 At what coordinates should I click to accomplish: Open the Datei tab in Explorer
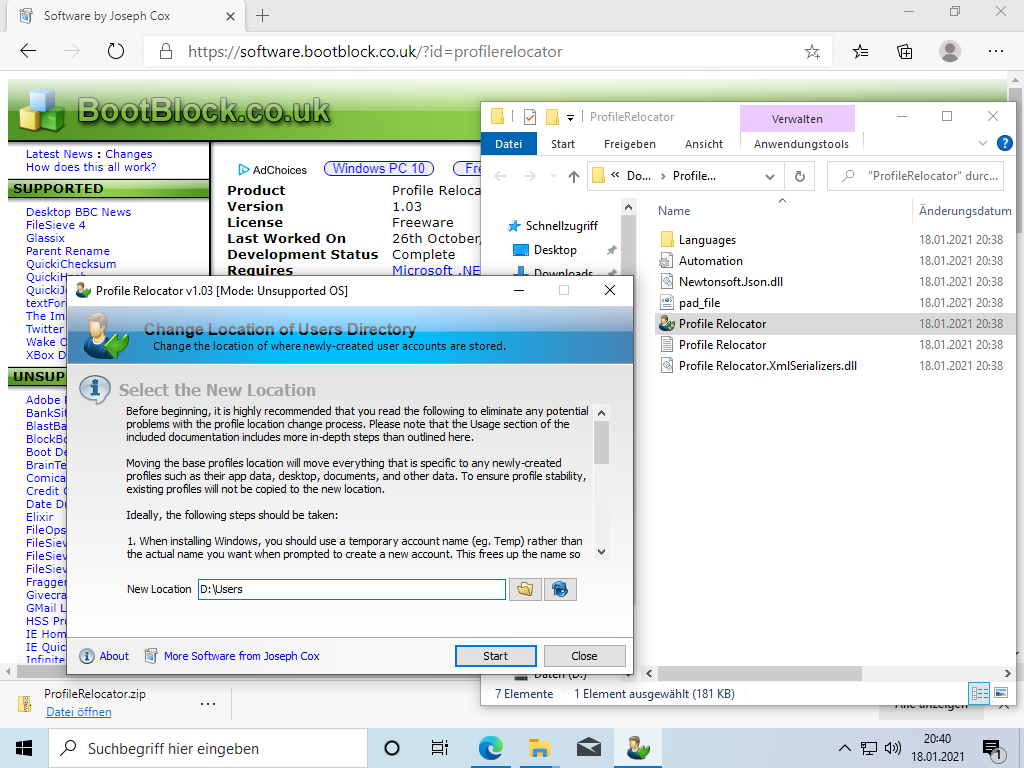click(508, 144)
